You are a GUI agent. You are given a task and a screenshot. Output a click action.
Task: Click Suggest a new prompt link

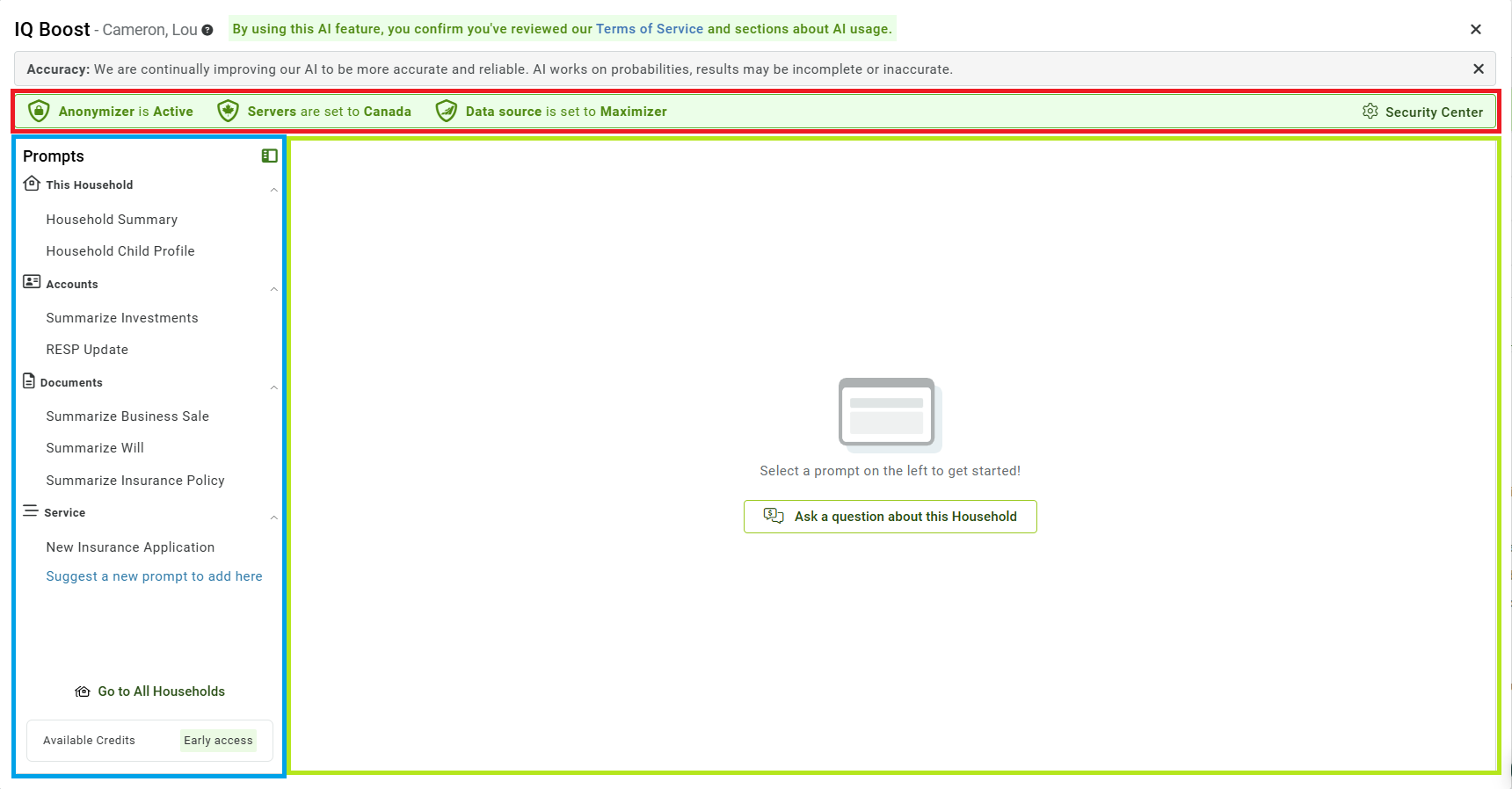point(154,576)
